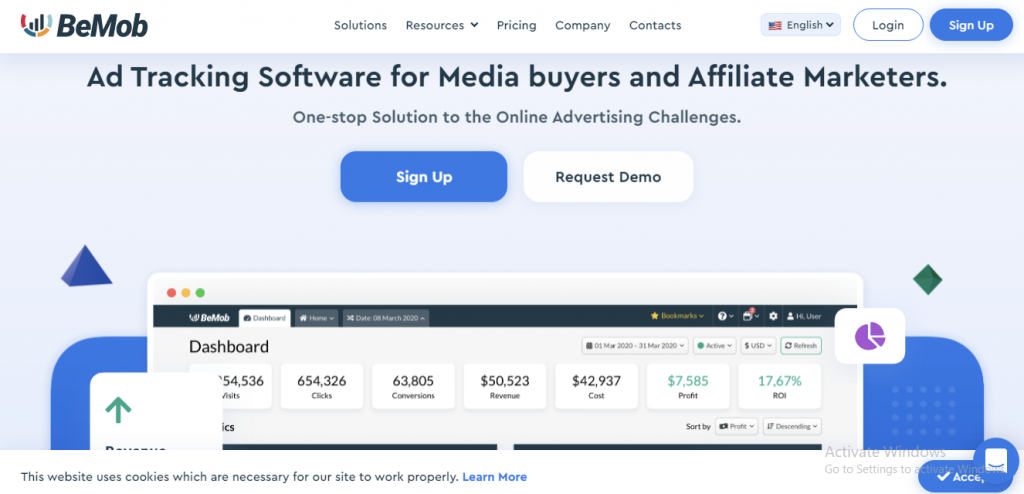This screenshot has height=494, width=1024.
Task: Click the yellow window dot in preview
Action: point(186,293)
